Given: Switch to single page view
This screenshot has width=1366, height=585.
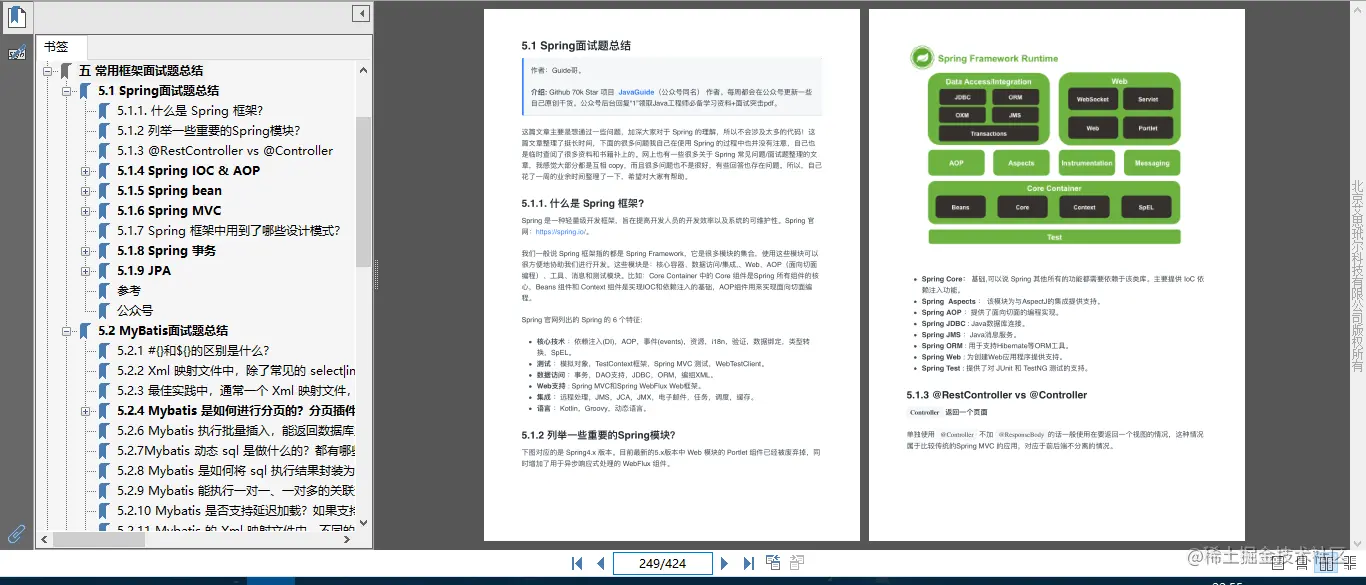Looking at the screenshot, I should coord(1278,564).
